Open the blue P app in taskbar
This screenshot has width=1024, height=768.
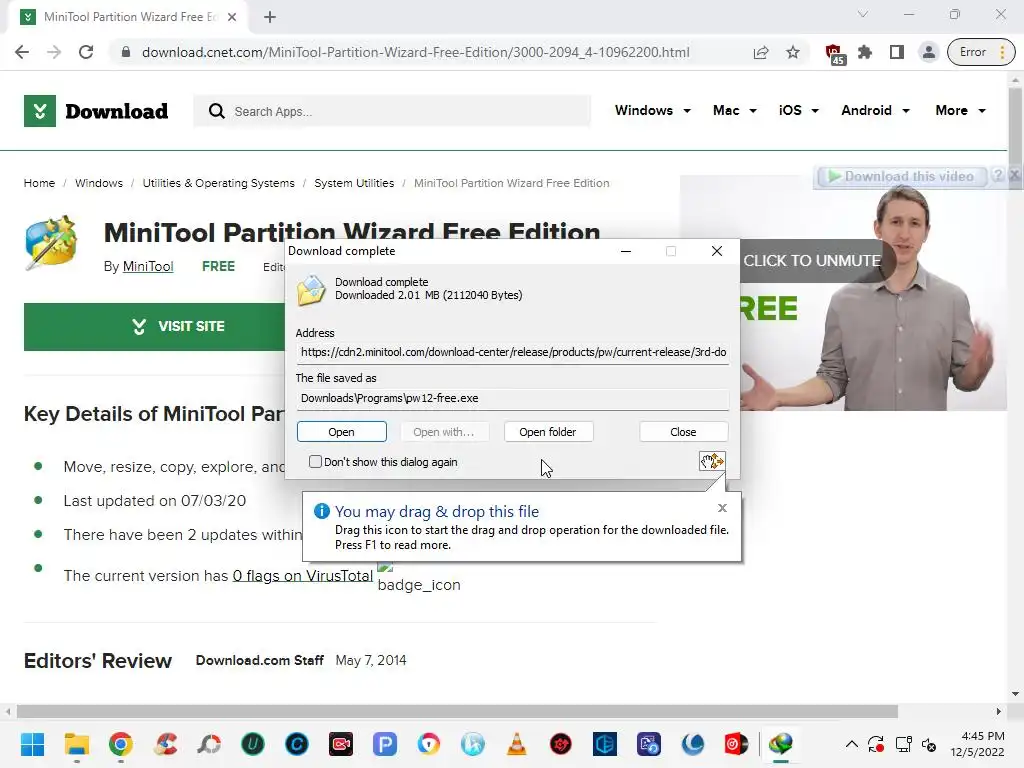(385, 744)
